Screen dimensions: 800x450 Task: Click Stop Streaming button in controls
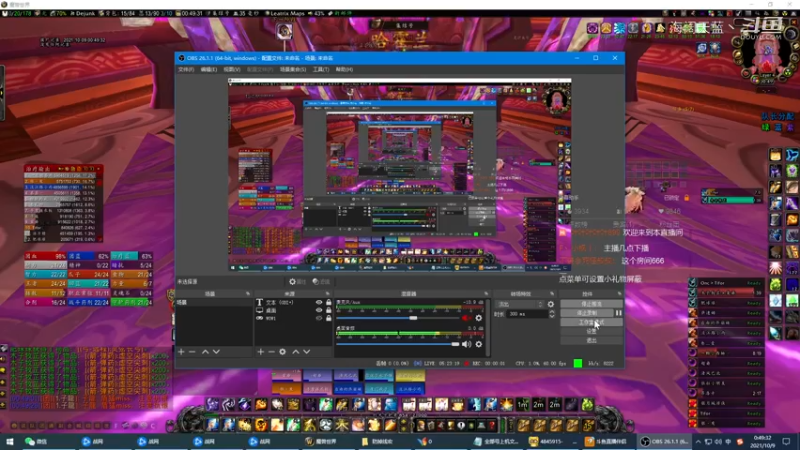click(x=591, y=304)
